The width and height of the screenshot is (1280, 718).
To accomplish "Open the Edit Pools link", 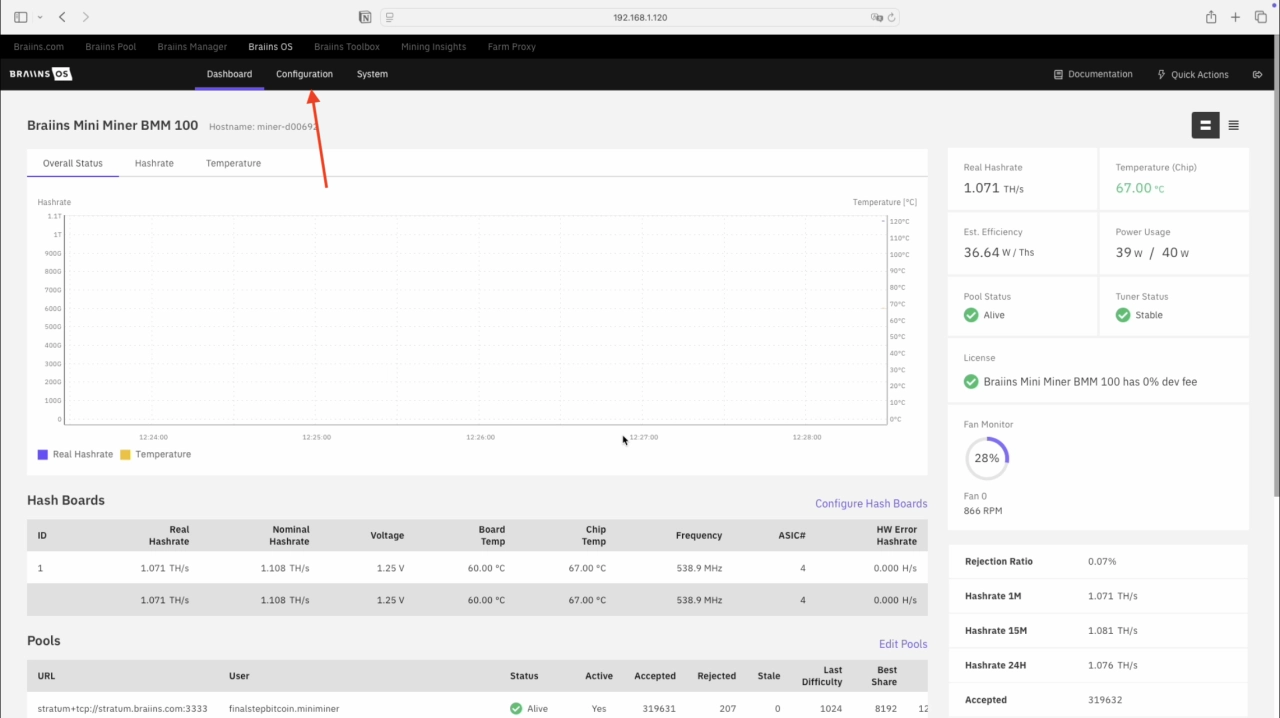I will tap(903, 644).
